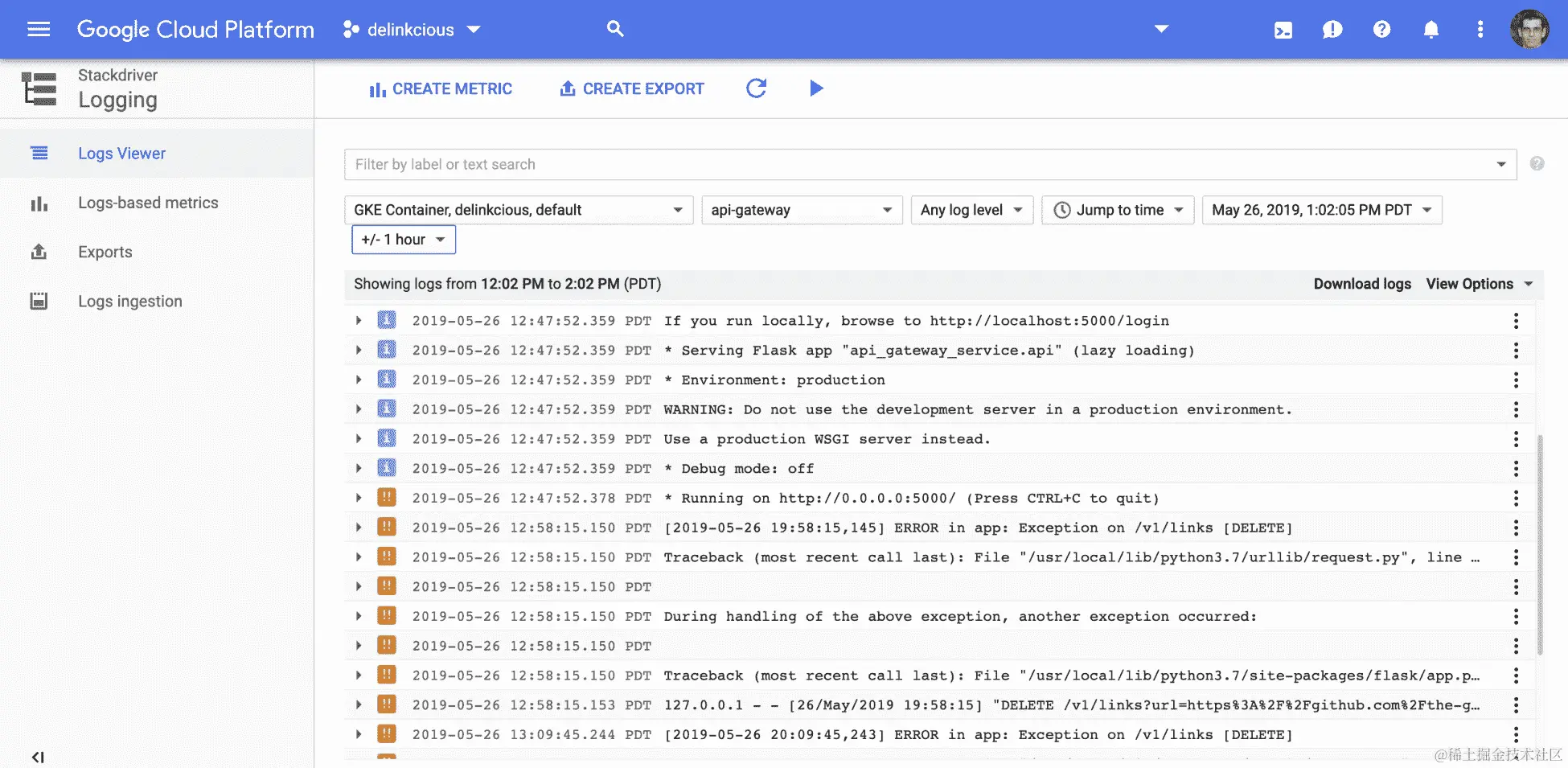Expand the 13:09:45.244 ERROR log entry
The height and width of the screenshot is (768, 1568).
[x=359, y=734]
